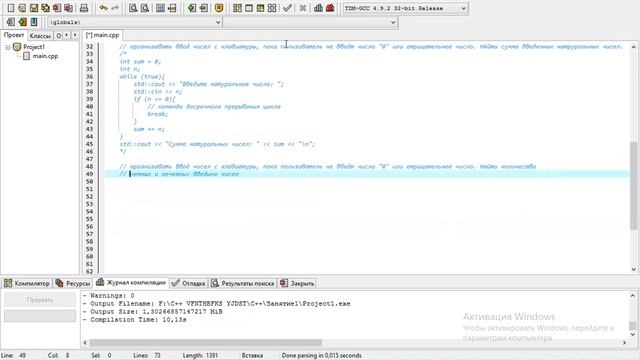
Task: Click the compile log scroll-right arrow
Action: coord(624,343)
